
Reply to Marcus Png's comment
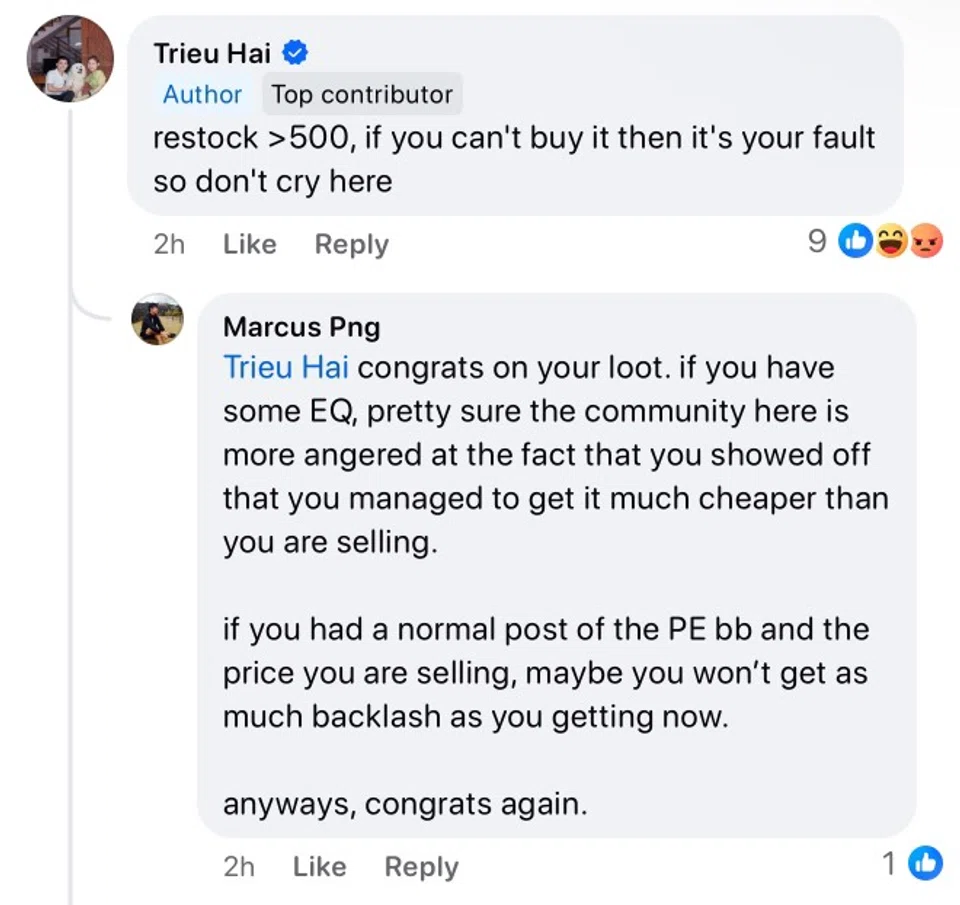coord(421,866)
